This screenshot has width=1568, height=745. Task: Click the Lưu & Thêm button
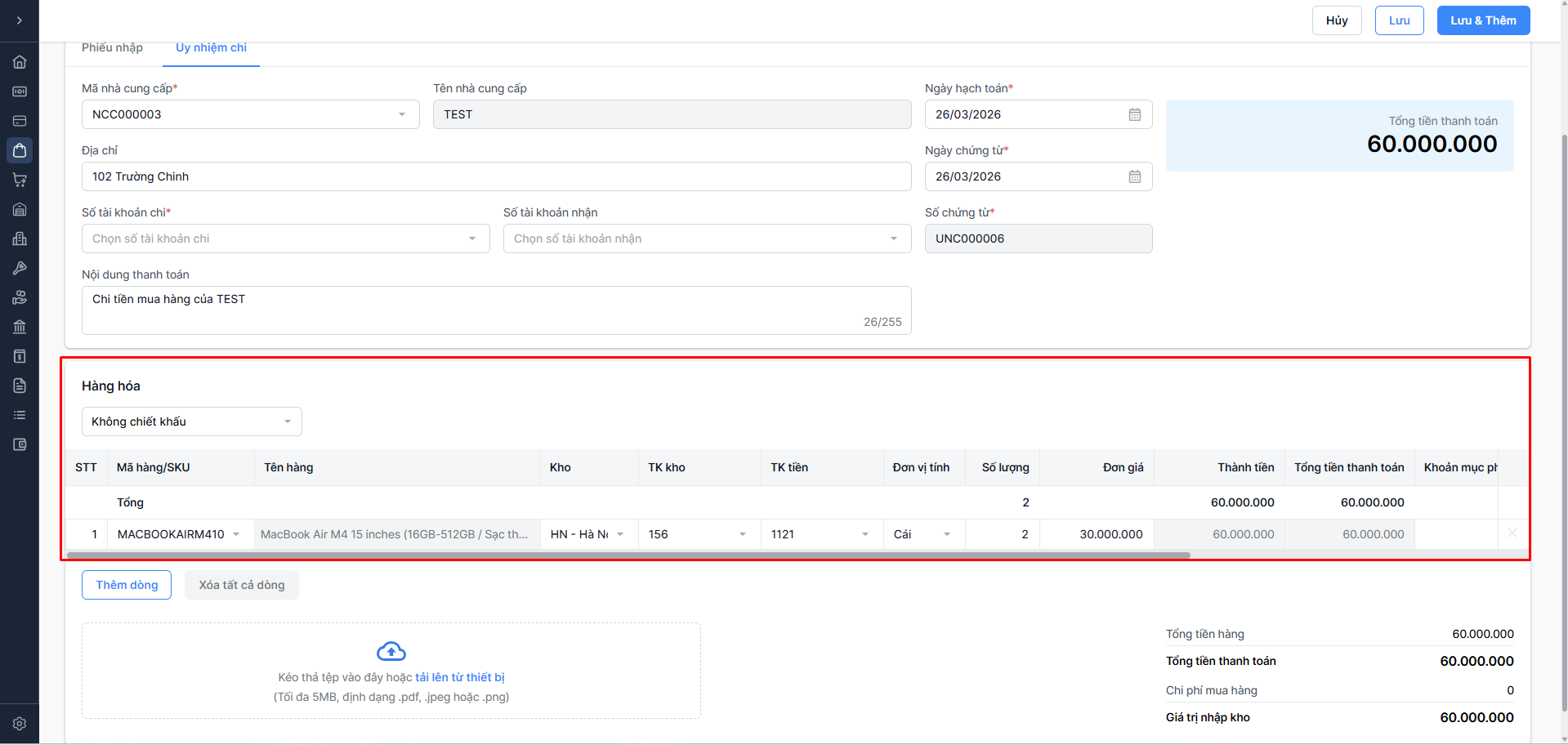pos(1483,20)
